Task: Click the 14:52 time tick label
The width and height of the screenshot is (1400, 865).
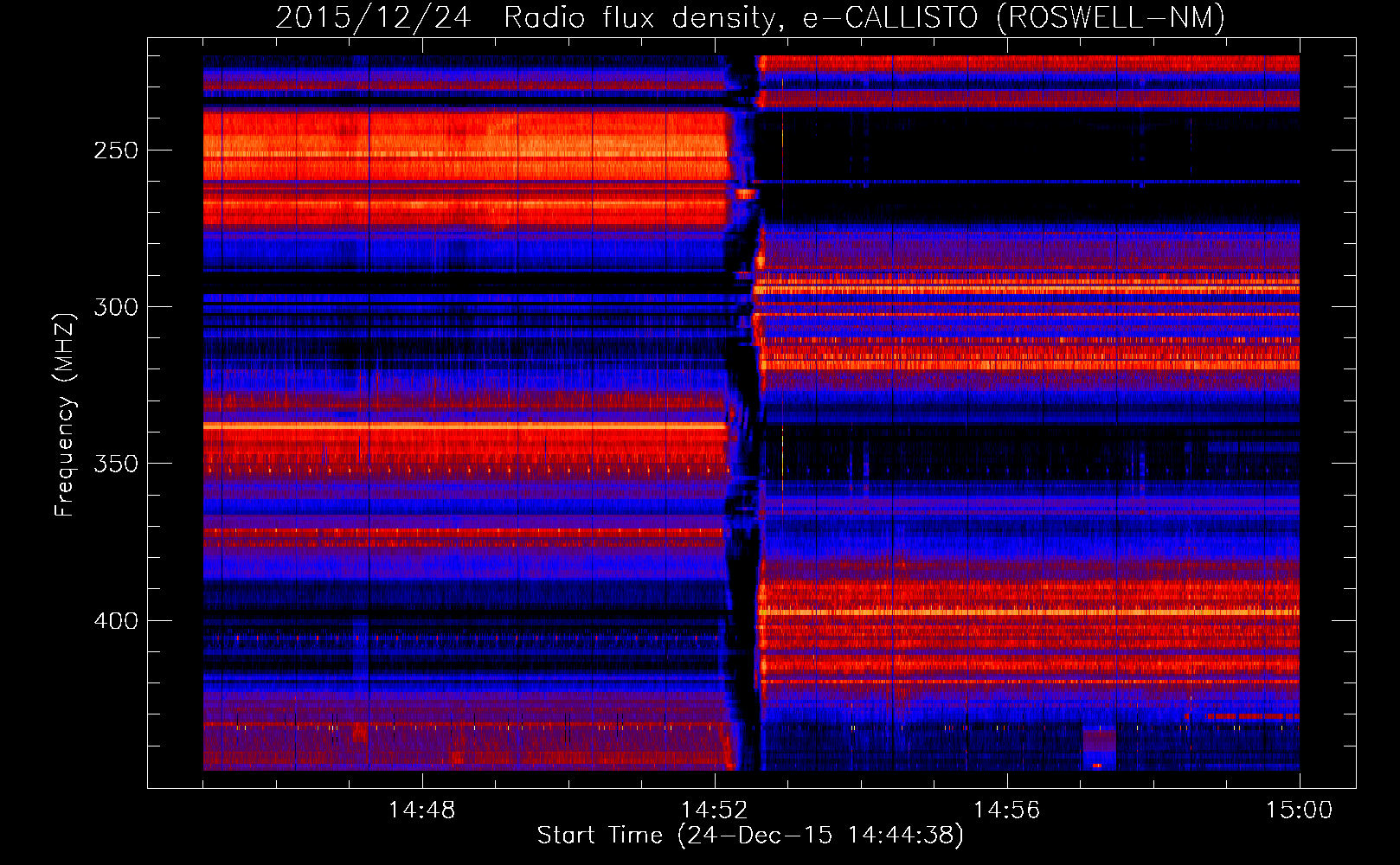Action: [x=714, y=811]
